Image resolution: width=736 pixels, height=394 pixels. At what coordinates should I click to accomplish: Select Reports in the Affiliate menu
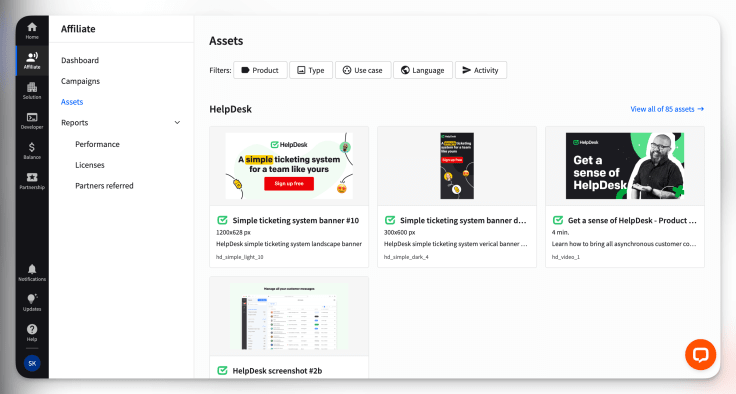75,123
